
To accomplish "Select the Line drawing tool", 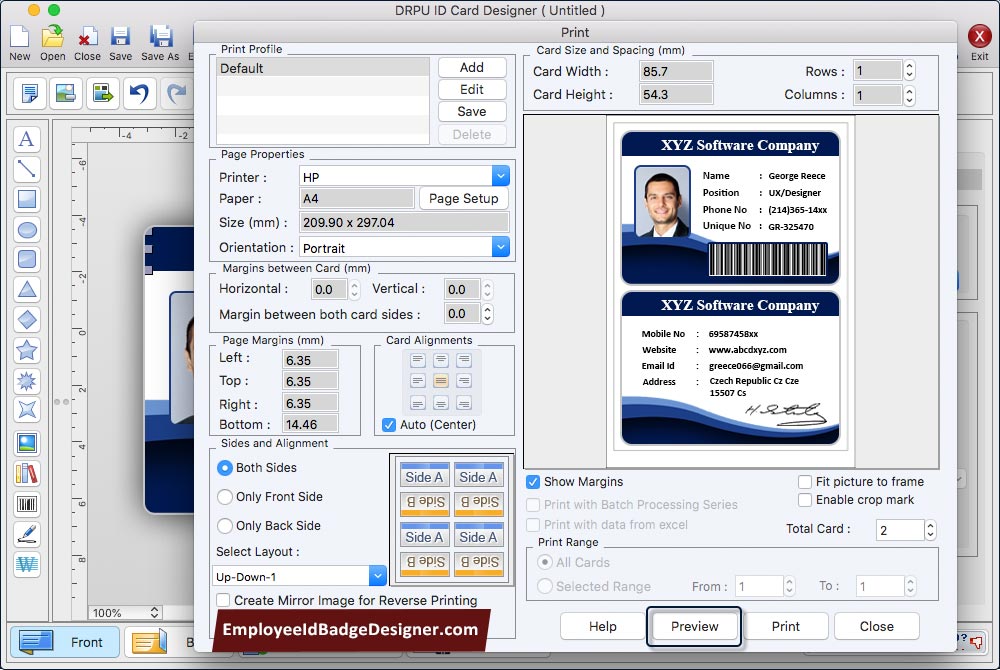I will click(27, 169).
